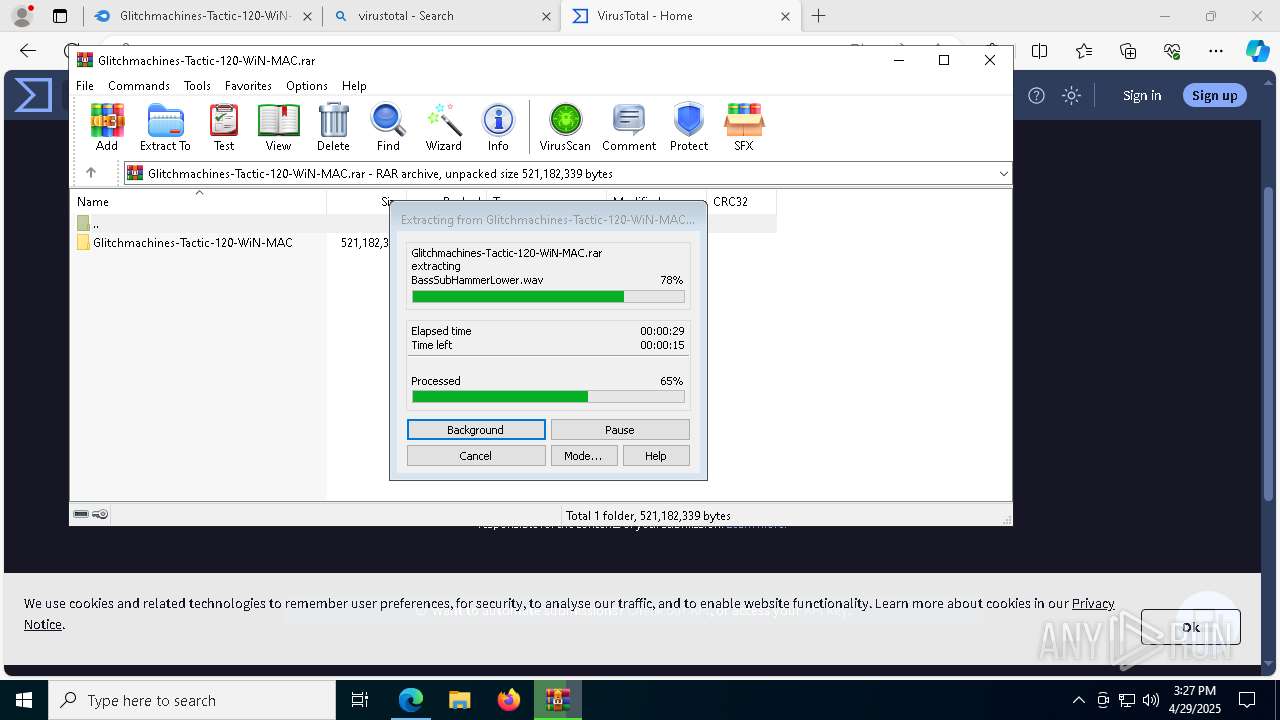Image resolution: width=1280 pixels, height=720 pixels.
Task: Open the Tools menu
Action: pos(197,86)
